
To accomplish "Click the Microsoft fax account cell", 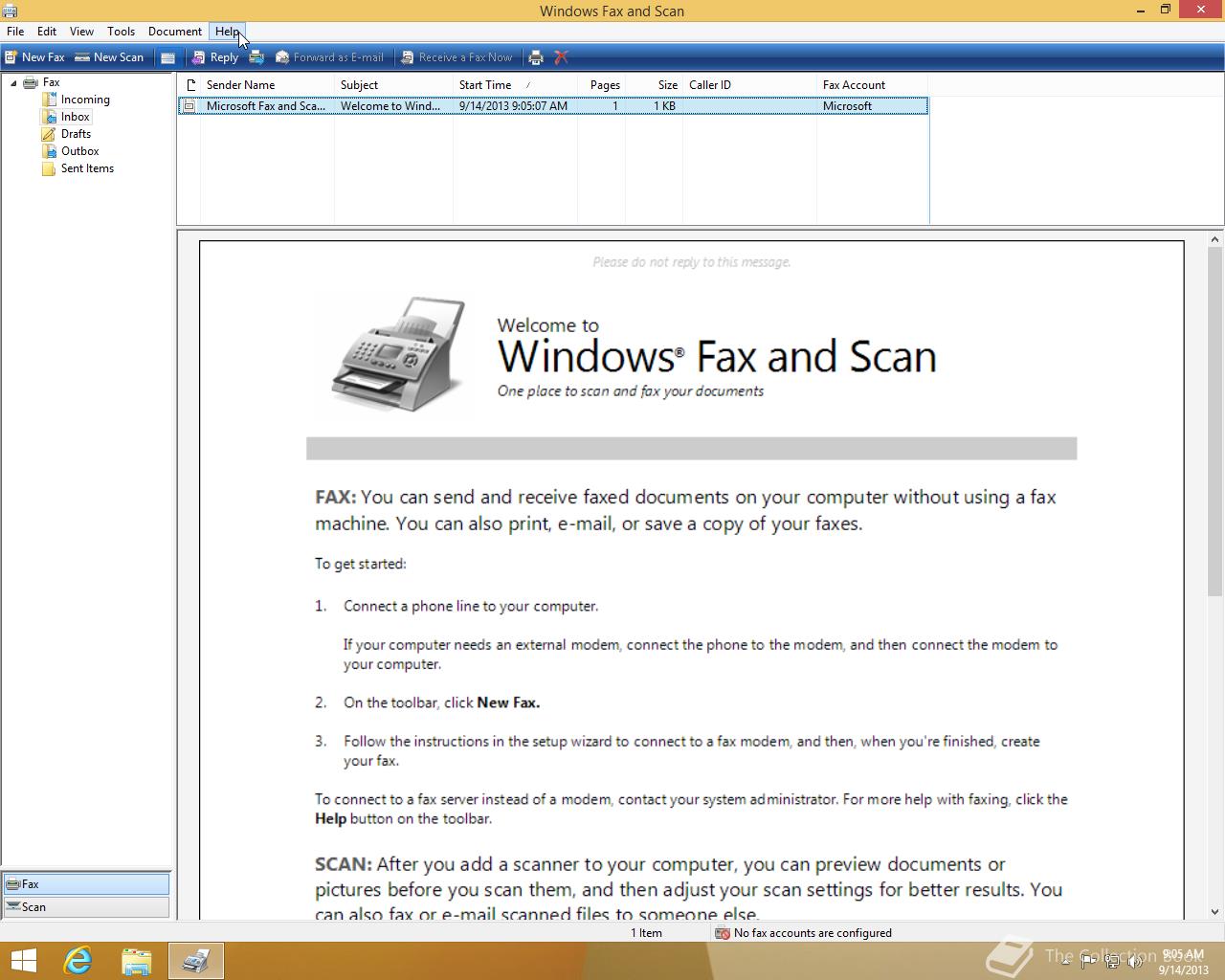I will (x=847, y=106).
